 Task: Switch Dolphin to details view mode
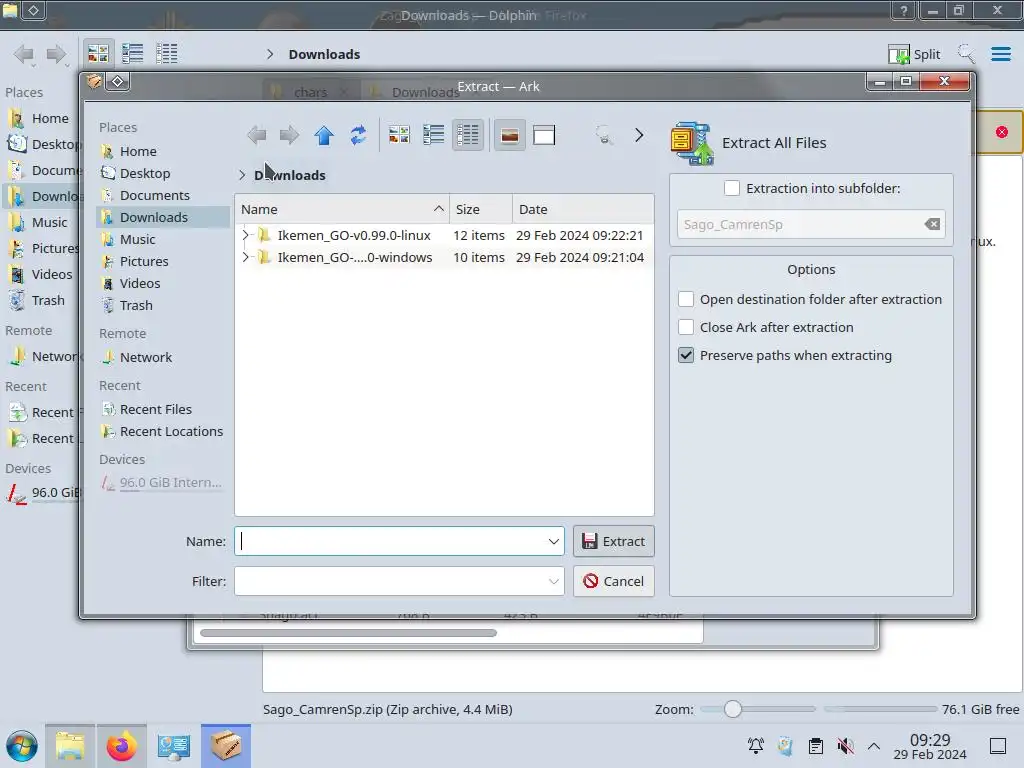tap(167, 54)
